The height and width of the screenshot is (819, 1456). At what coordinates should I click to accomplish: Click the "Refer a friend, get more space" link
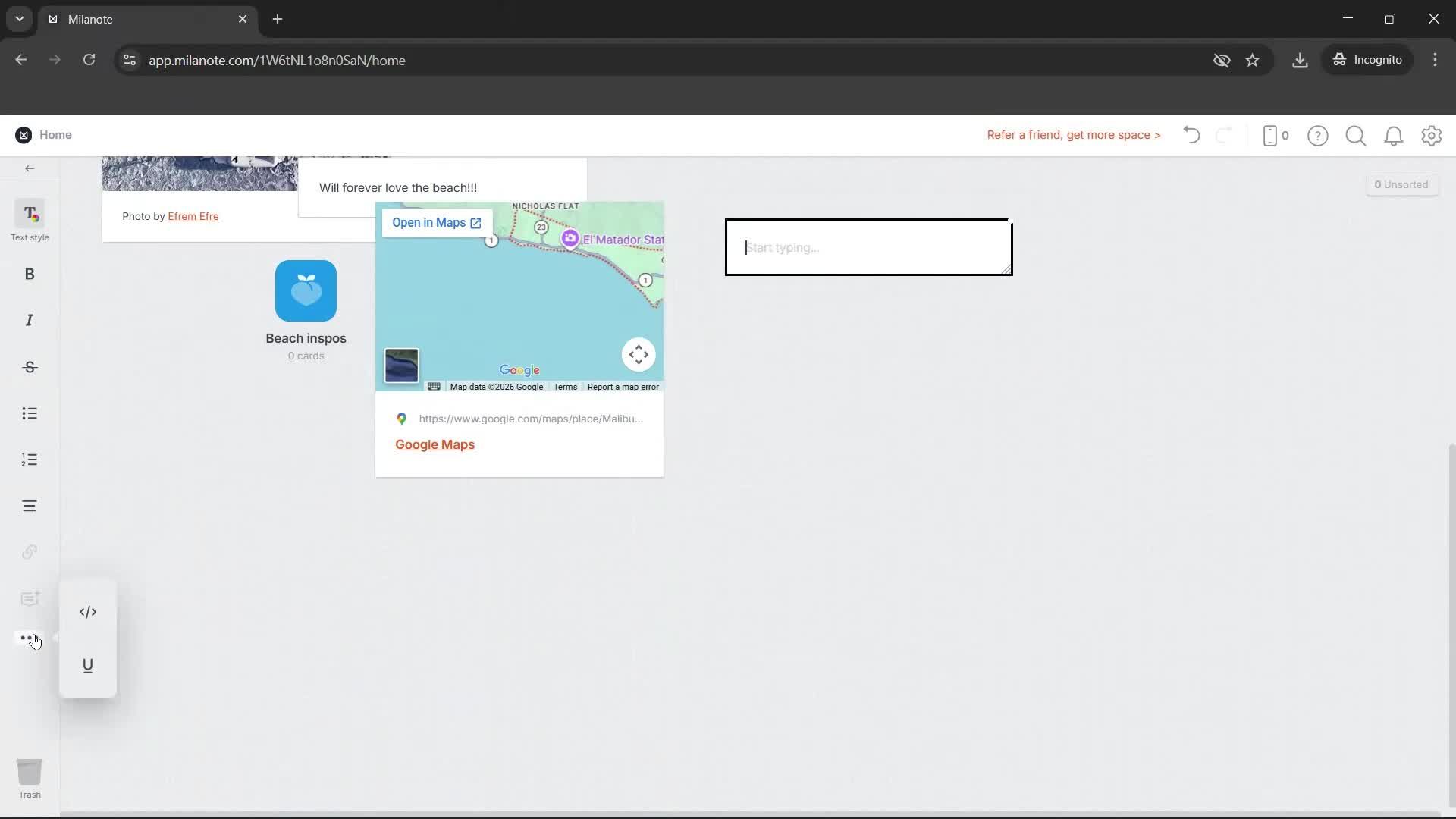point(1073,135)
